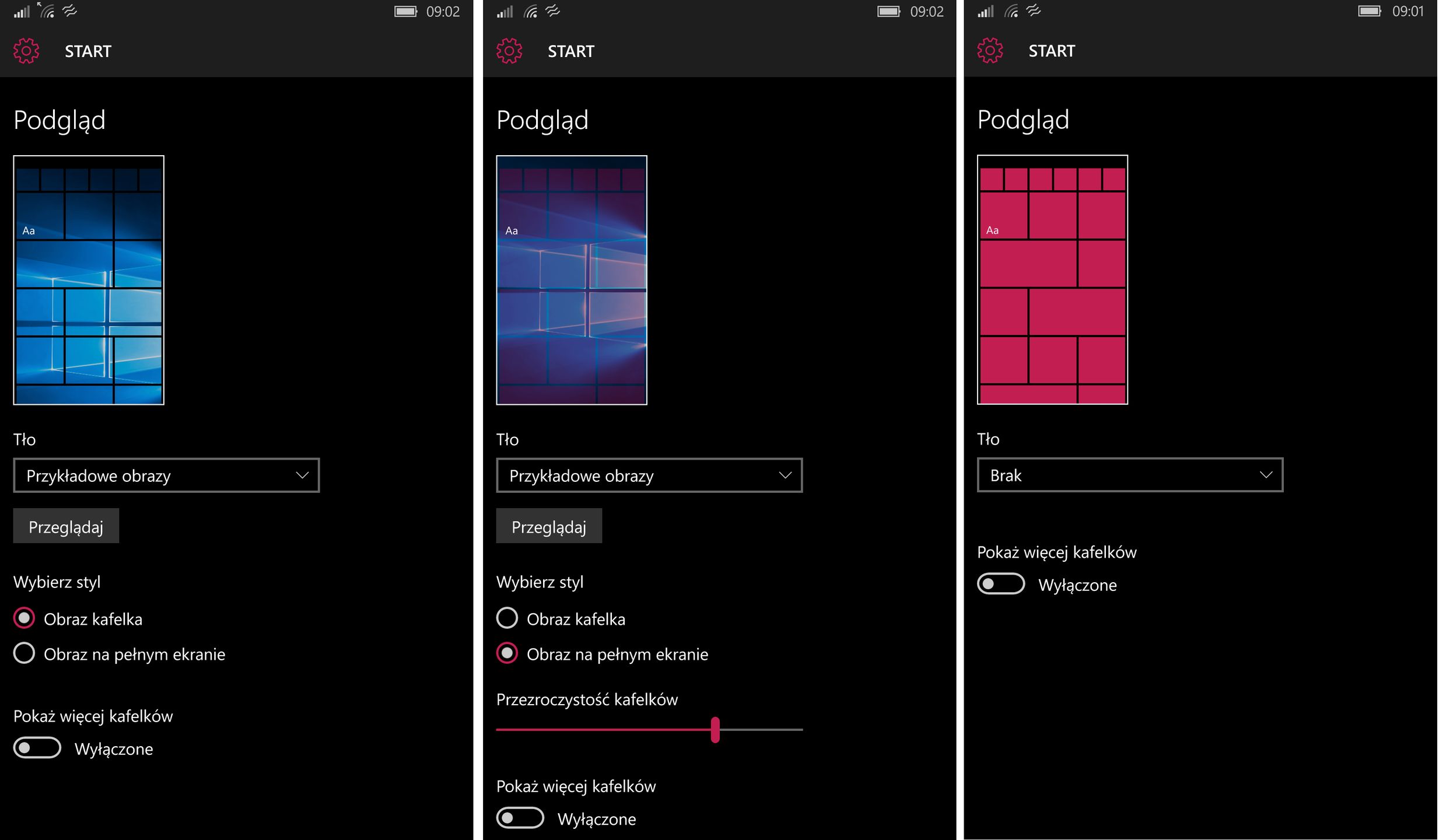This screenshot has width=1439, height=840.
Task: Click the pink tiles preview thumbnail
Action: (x=1052, y=279)
